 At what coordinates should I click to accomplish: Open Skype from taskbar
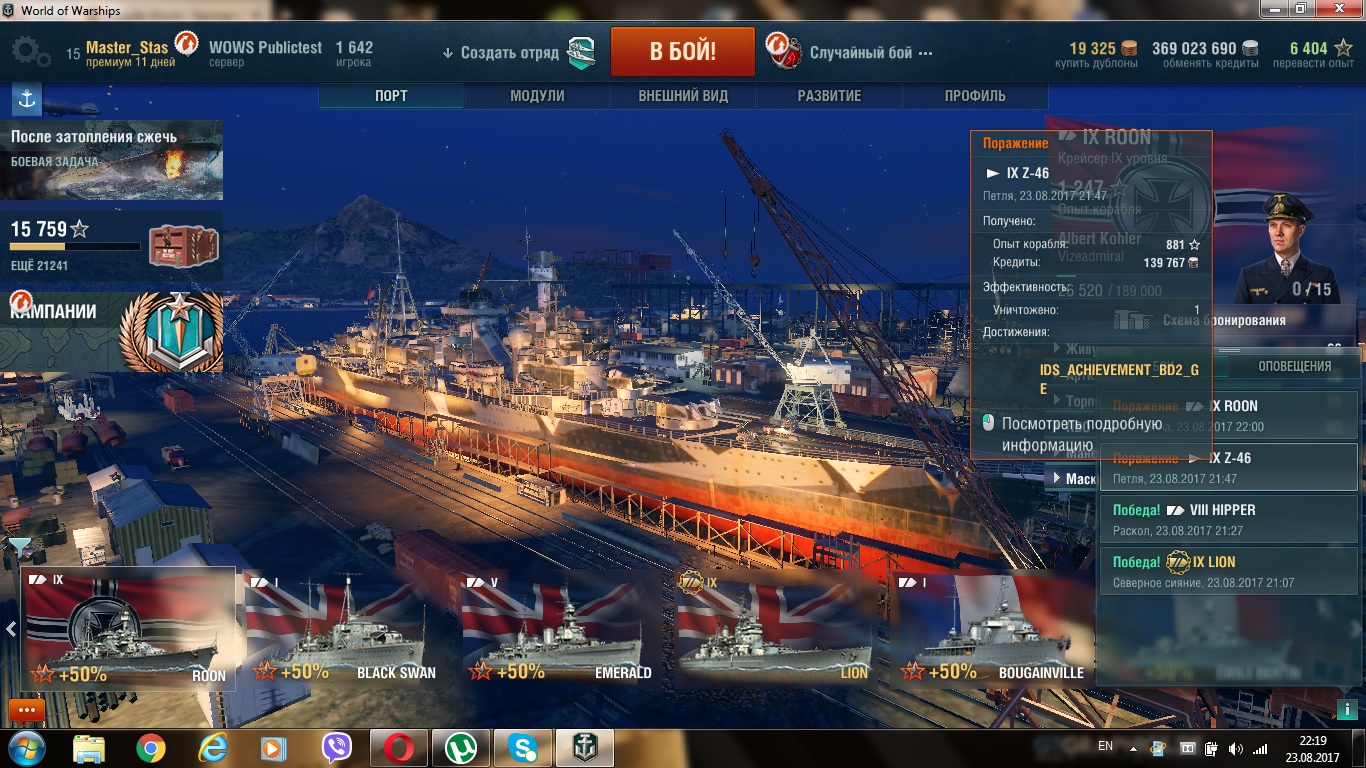coord(523,748)
